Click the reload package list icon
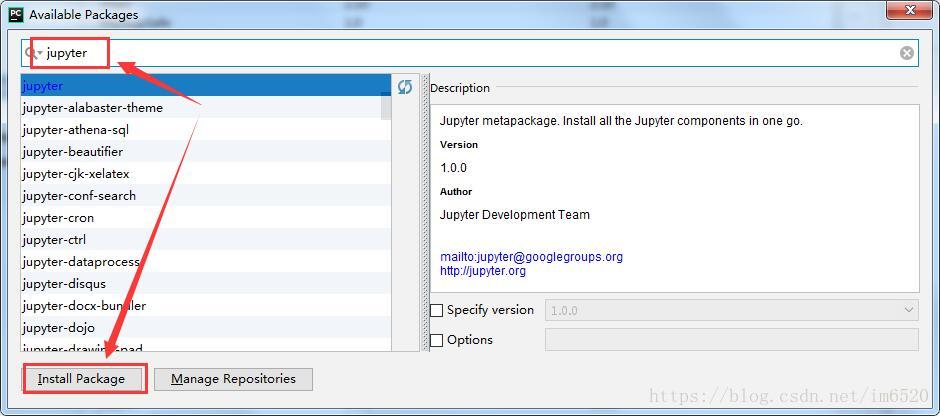The height and width of the screenshot is (416, 940). point(405,87)
